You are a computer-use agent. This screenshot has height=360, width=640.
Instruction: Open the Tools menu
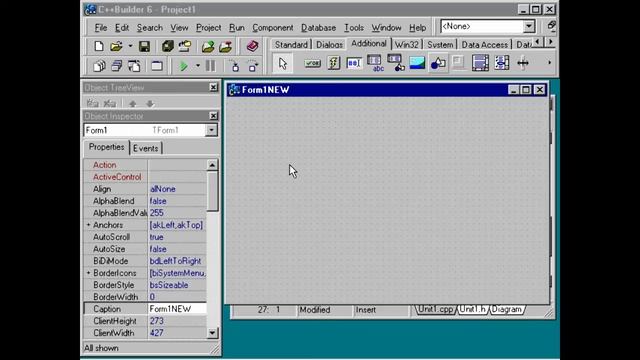pos(354,28)
